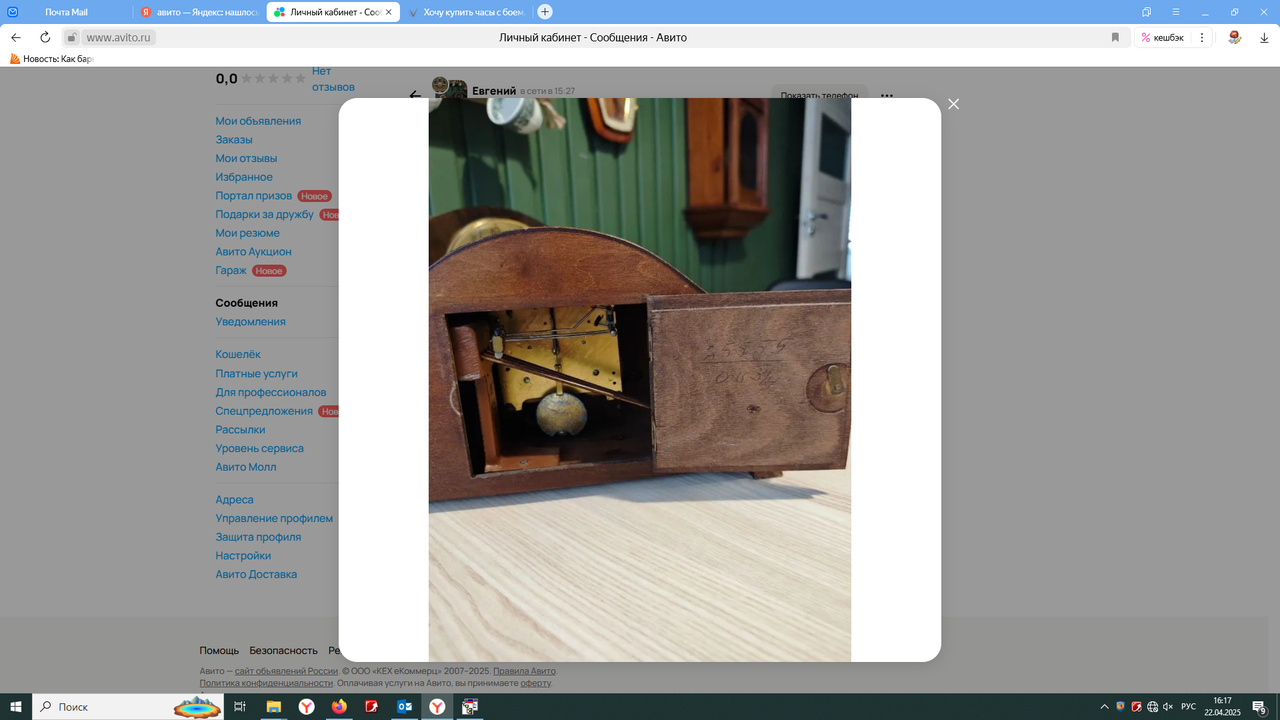
Task: Open Евгений's avatar in chat header
Action: tap(448, 87)
